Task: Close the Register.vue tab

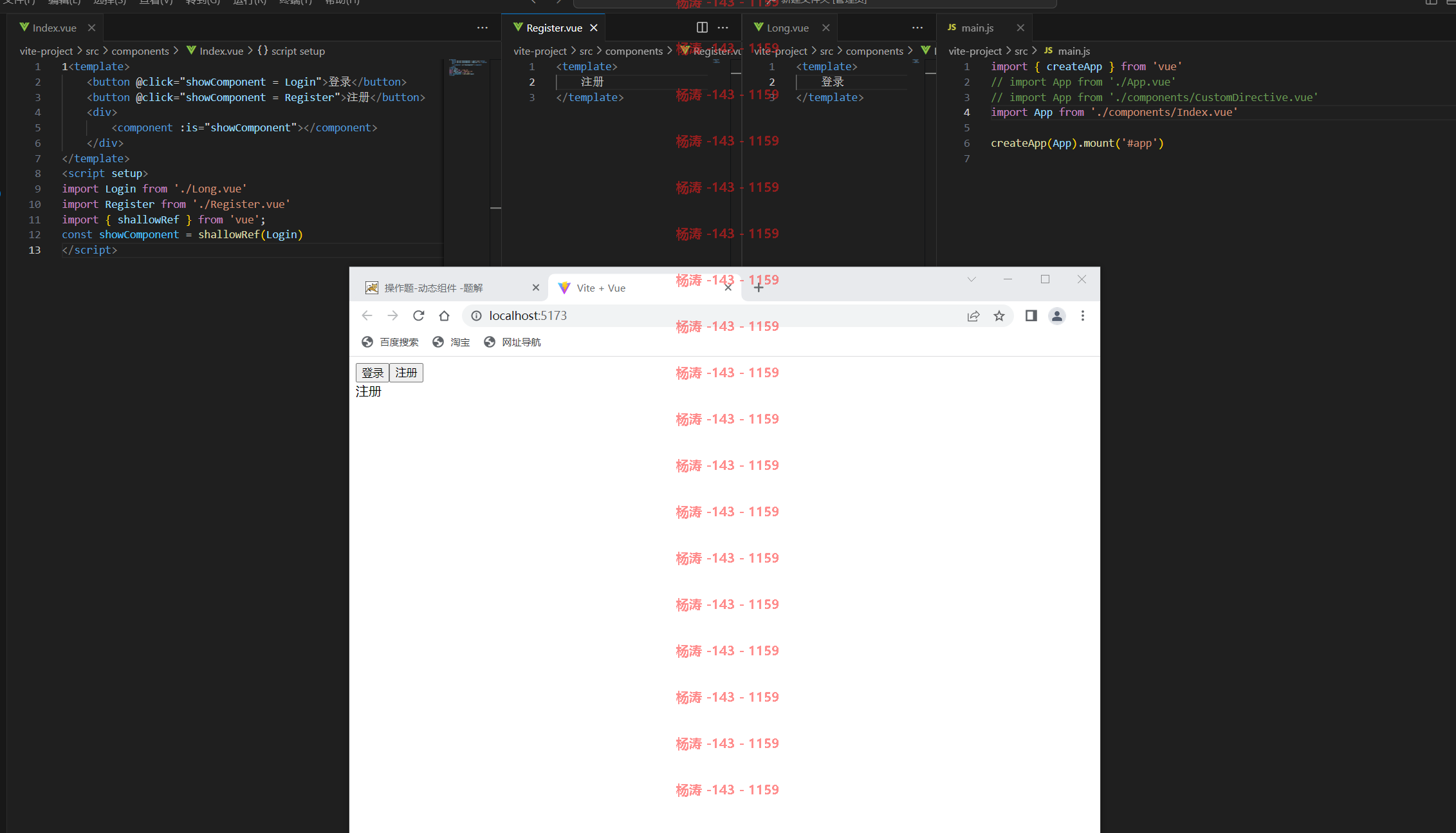Action: (x=594, y=28)
